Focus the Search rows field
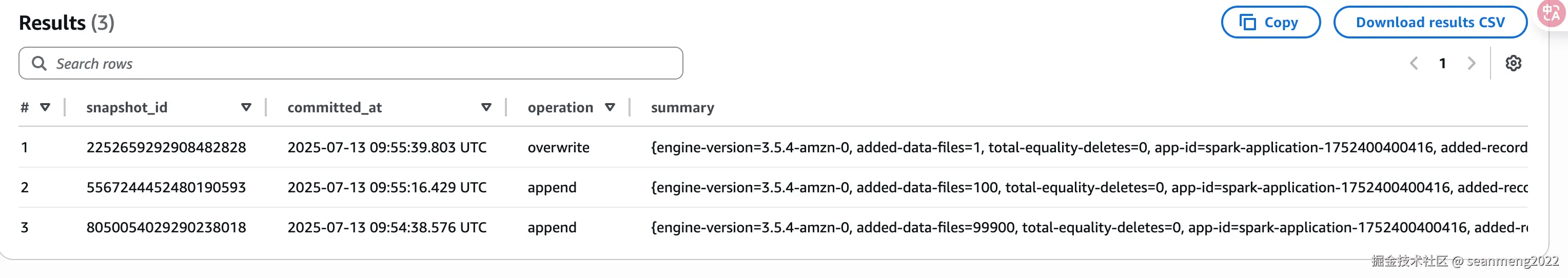 [365, 63]
